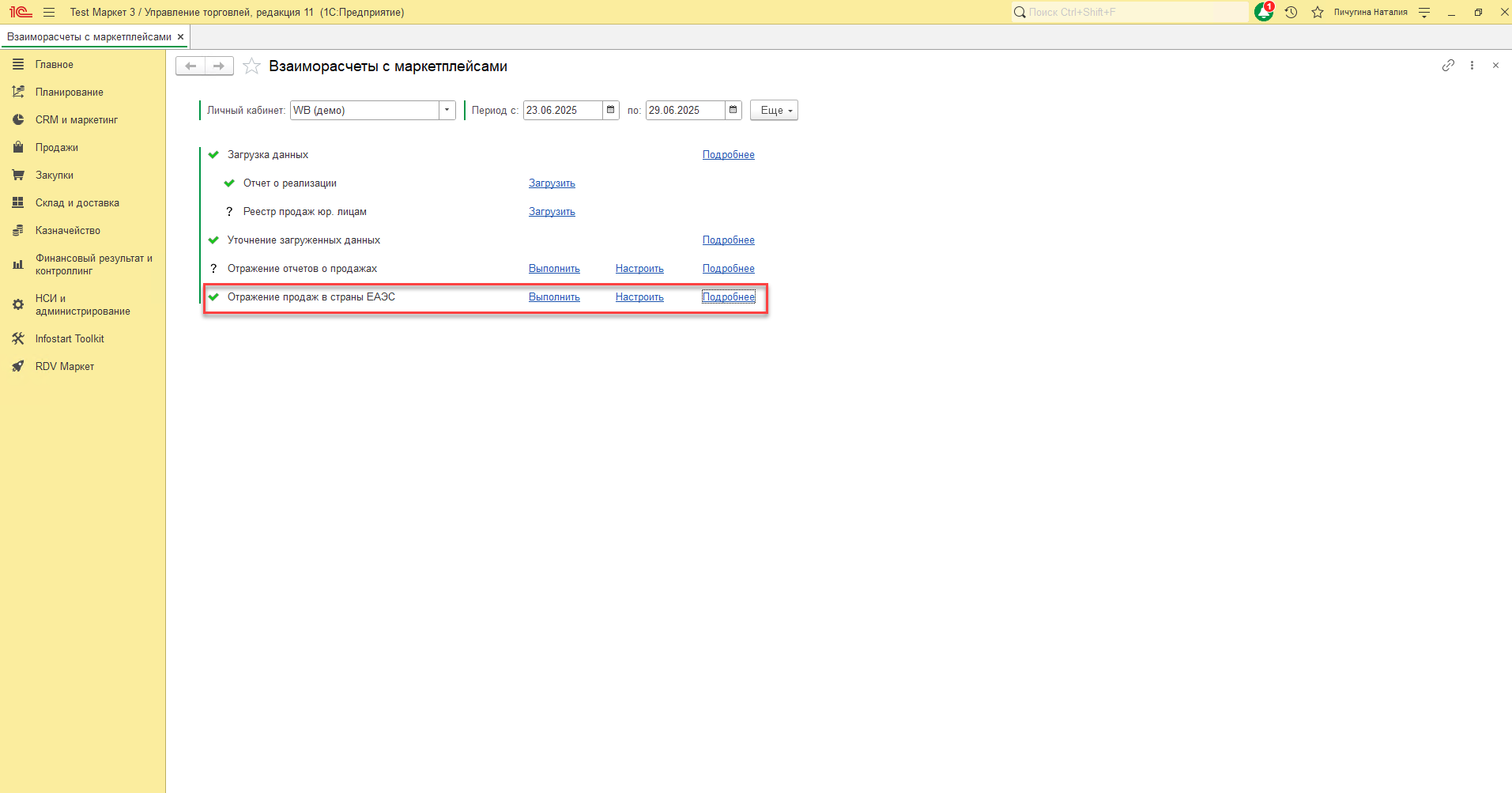Screen dimensions: 1512x793
Task: Open calendar for period start date
Action: click(x=611, y=110)
